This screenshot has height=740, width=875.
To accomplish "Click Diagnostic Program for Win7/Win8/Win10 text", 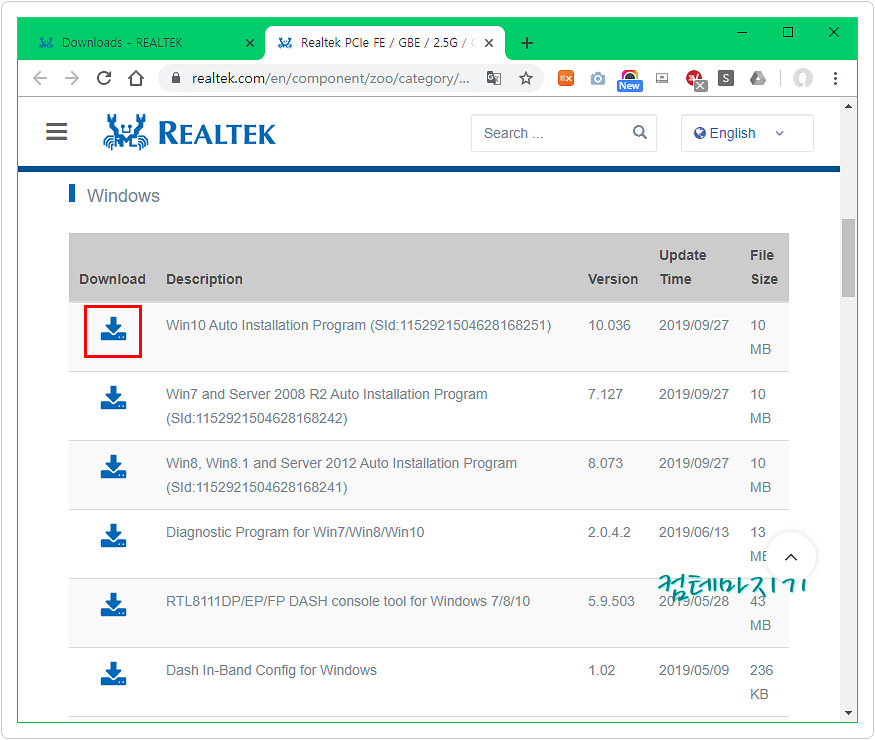I will 295,532.
